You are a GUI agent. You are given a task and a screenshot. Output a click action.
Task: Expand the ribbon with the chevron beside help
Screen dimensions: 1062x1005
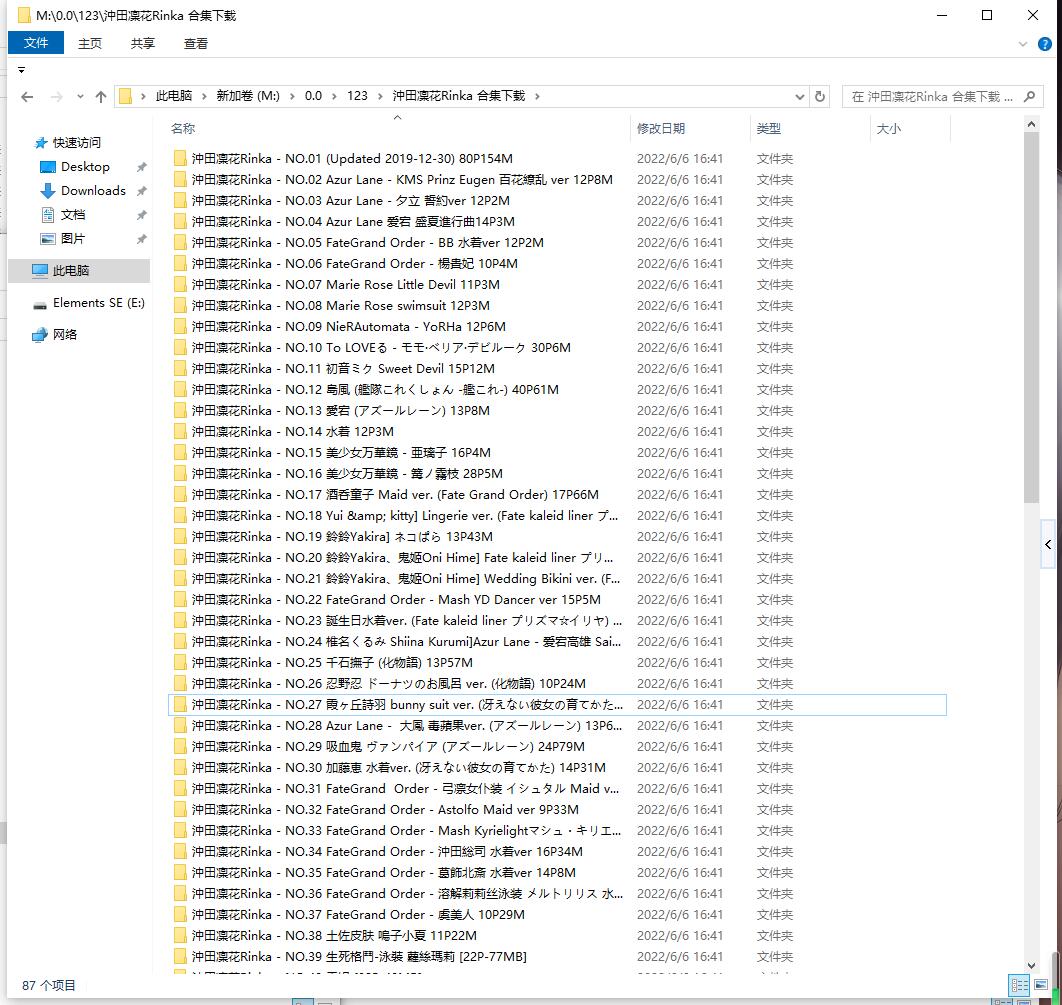coord(1023,44)
